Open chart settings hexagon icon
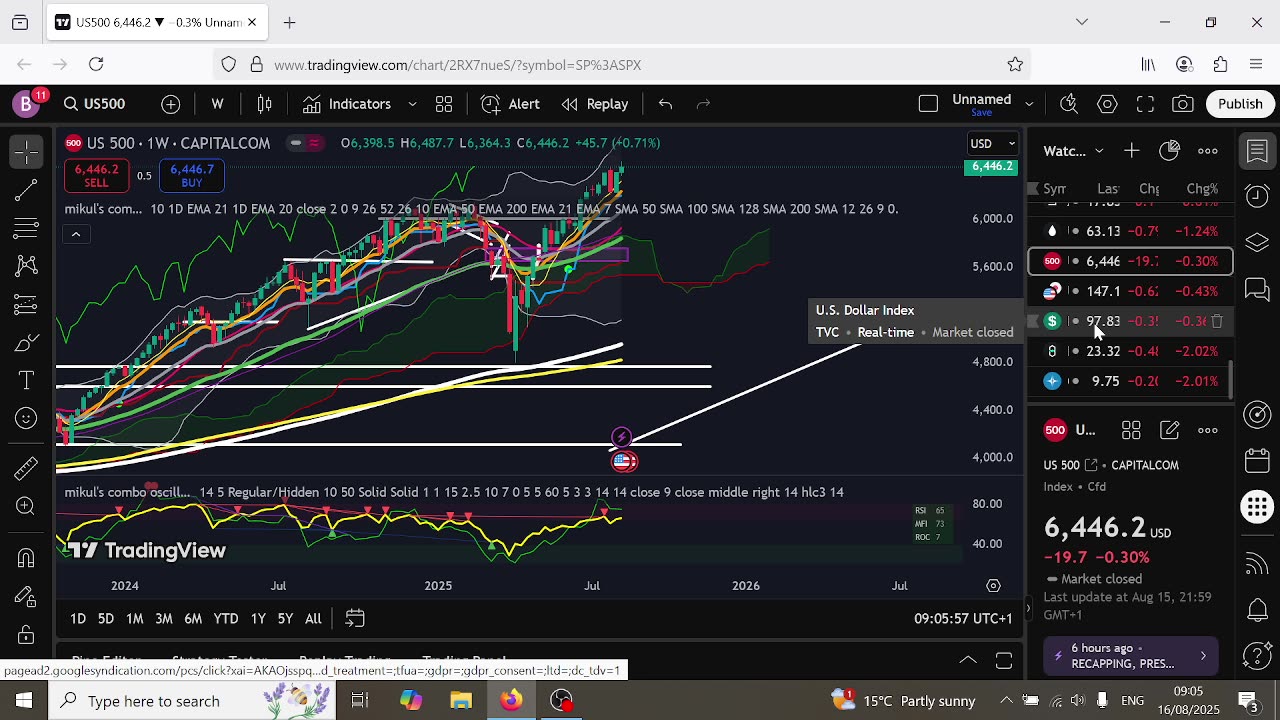This screenshot has width=1280, height=720. click(x=1107, y=104)
